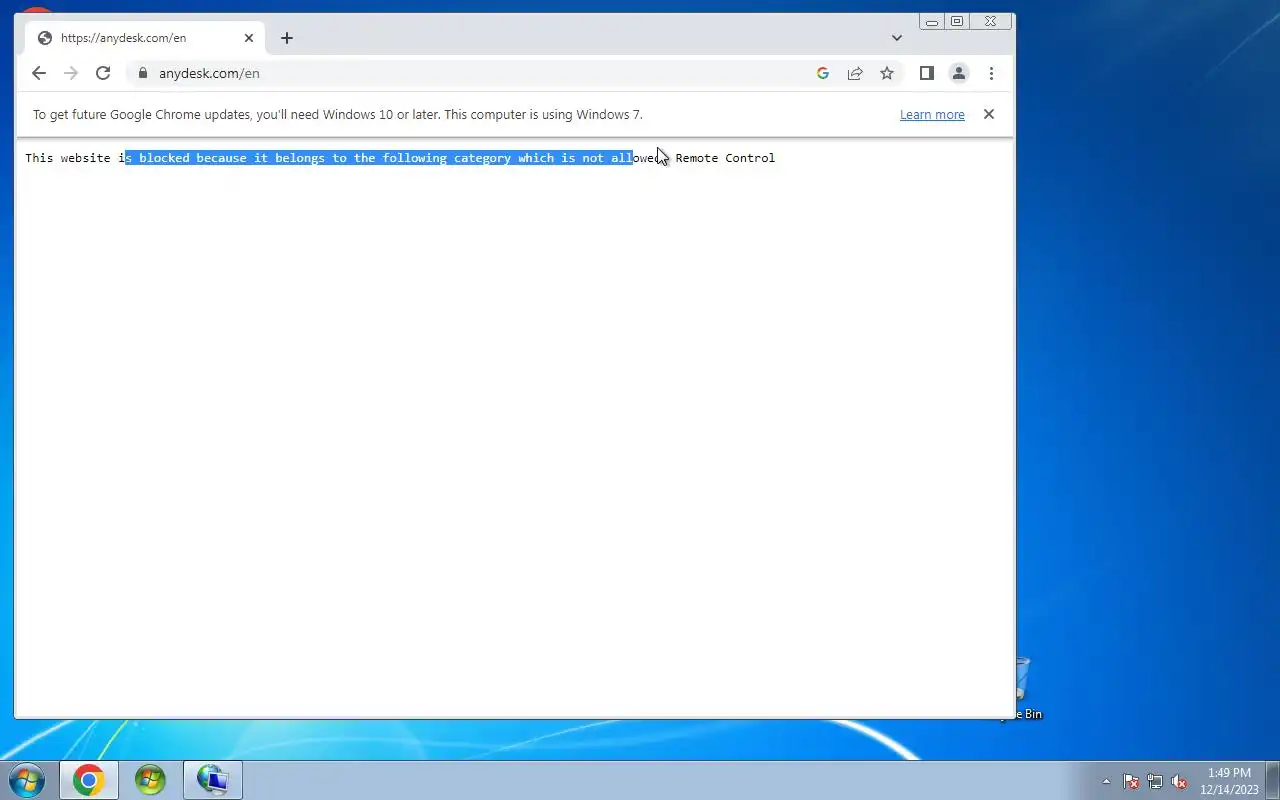Click the Show desktop strip
Screen dimensions: 1280x800
1273,780
